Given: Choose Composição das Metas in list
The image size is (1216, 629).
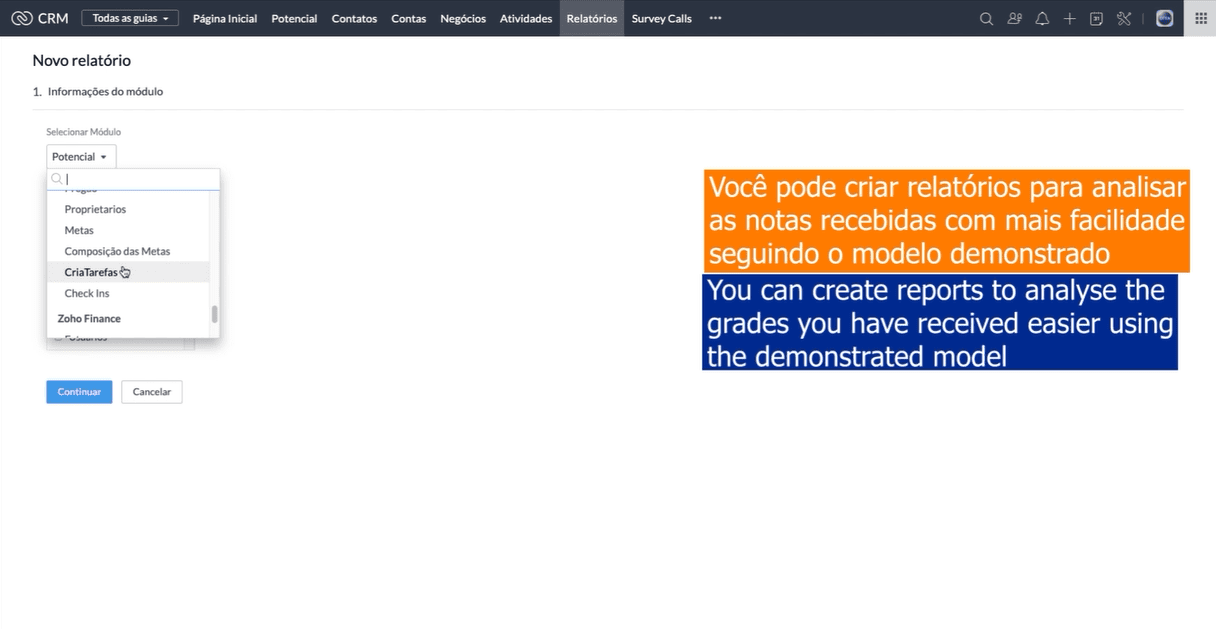Looking at the screenshot, I should coord(117,251).
